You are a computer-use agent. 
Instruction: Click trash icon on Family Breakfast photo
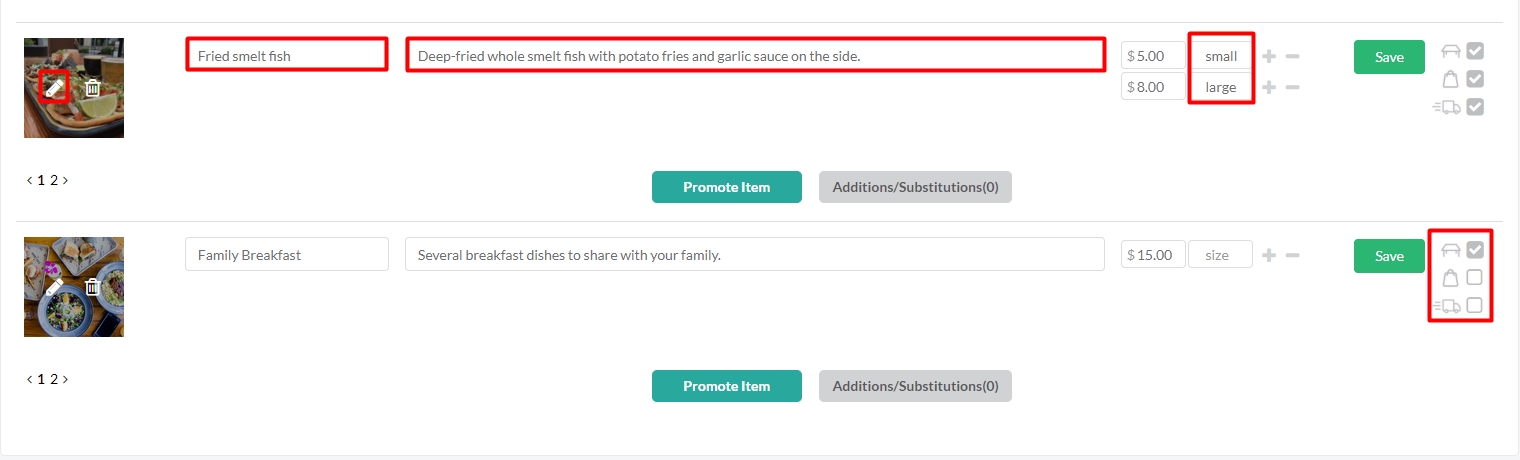pos(92,287)
